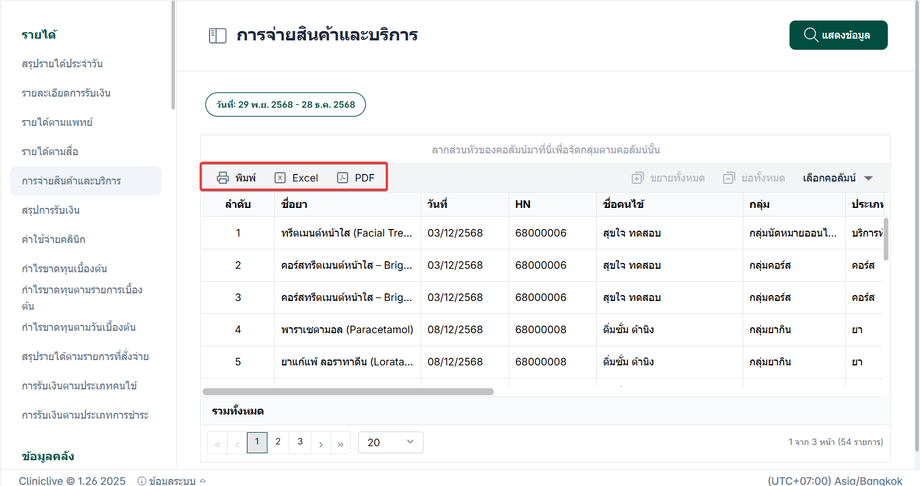
Task: Open the เลือกคอลัมน์ column chooser dropdown
Action: 838,178
